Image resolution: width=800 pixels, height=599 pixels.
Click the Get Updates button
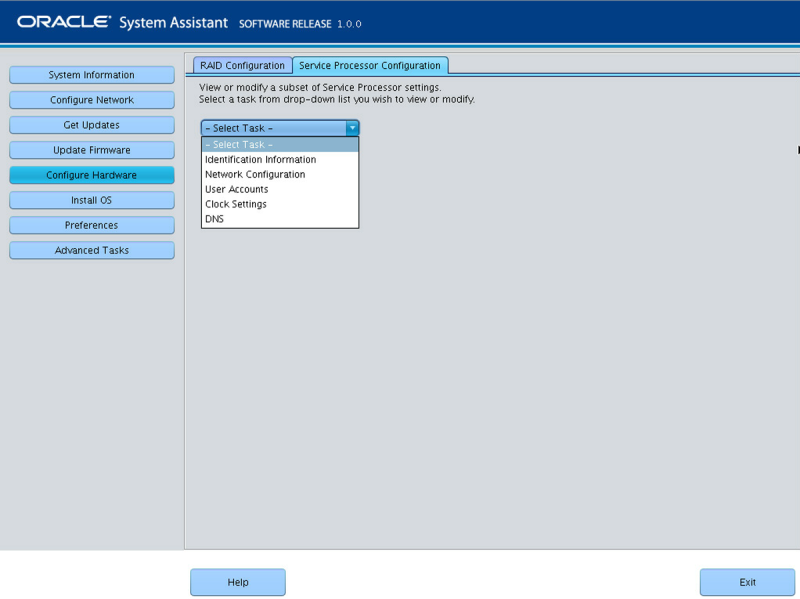92,125
